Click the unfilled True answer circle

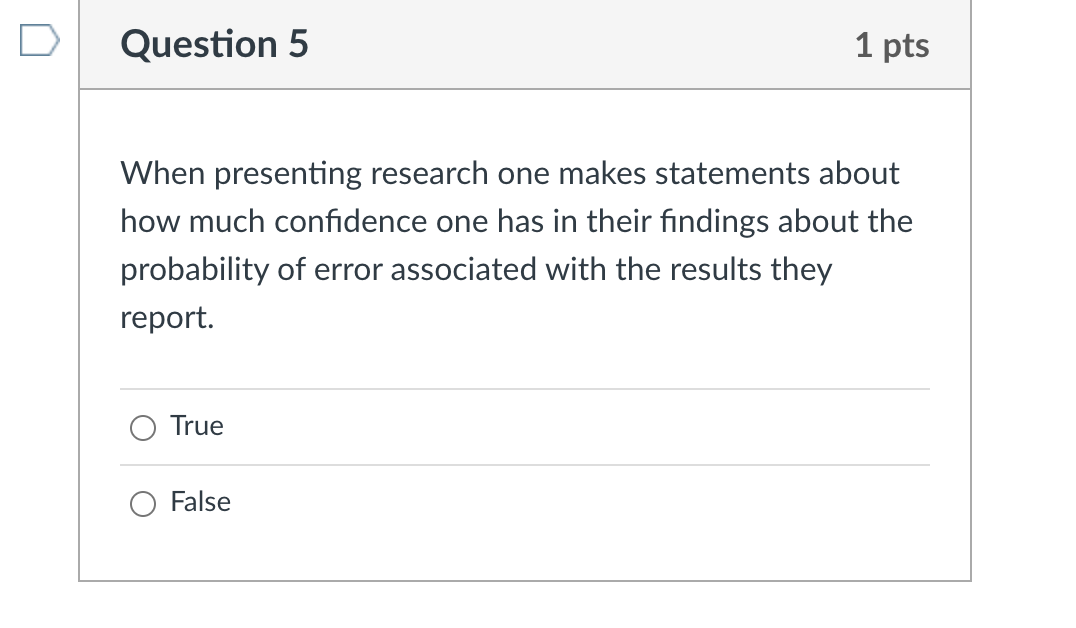(143, 427)
